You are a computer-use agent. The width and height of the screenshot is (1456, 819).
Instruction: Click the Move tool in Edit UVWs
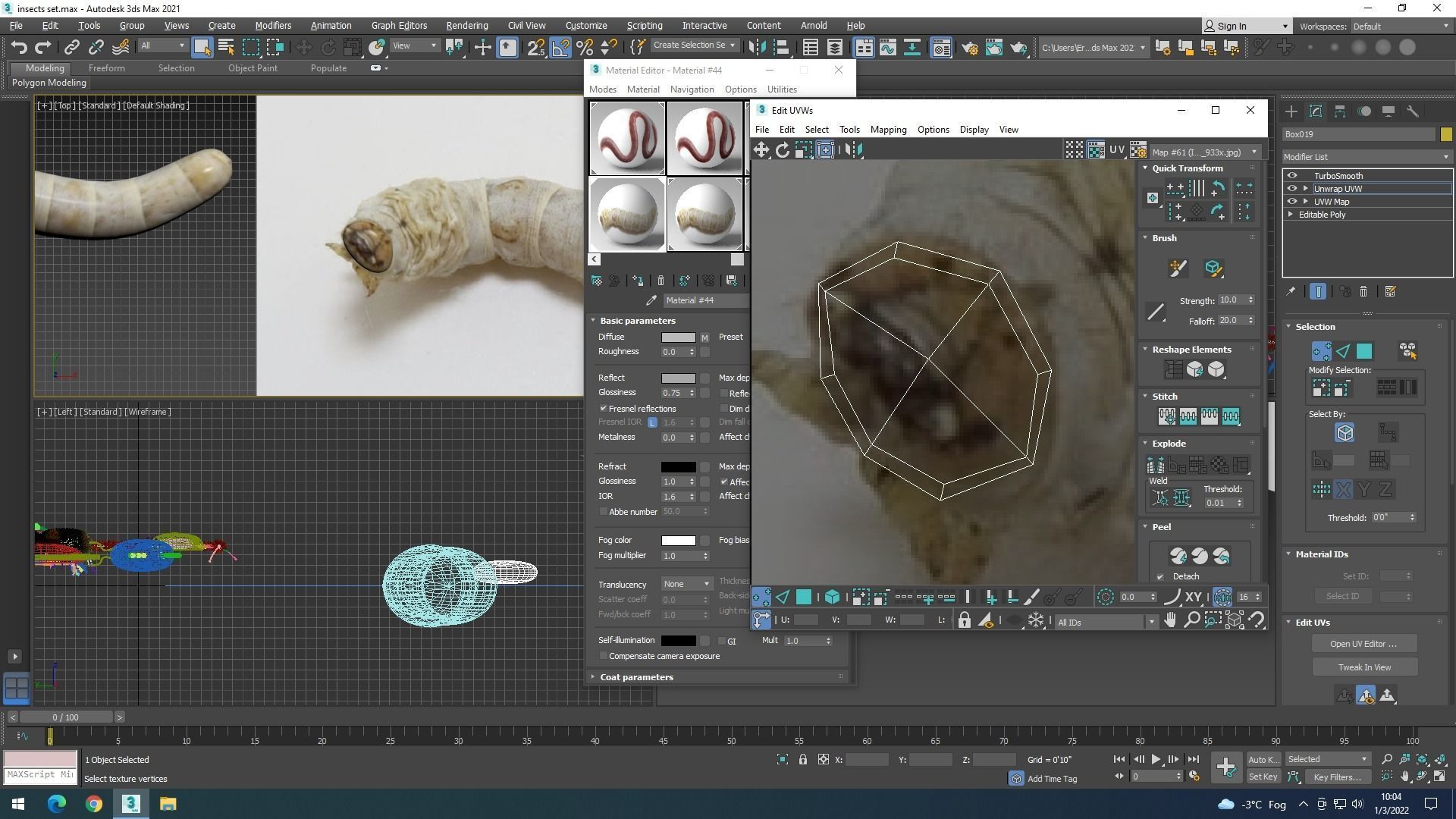click(761, 149)
